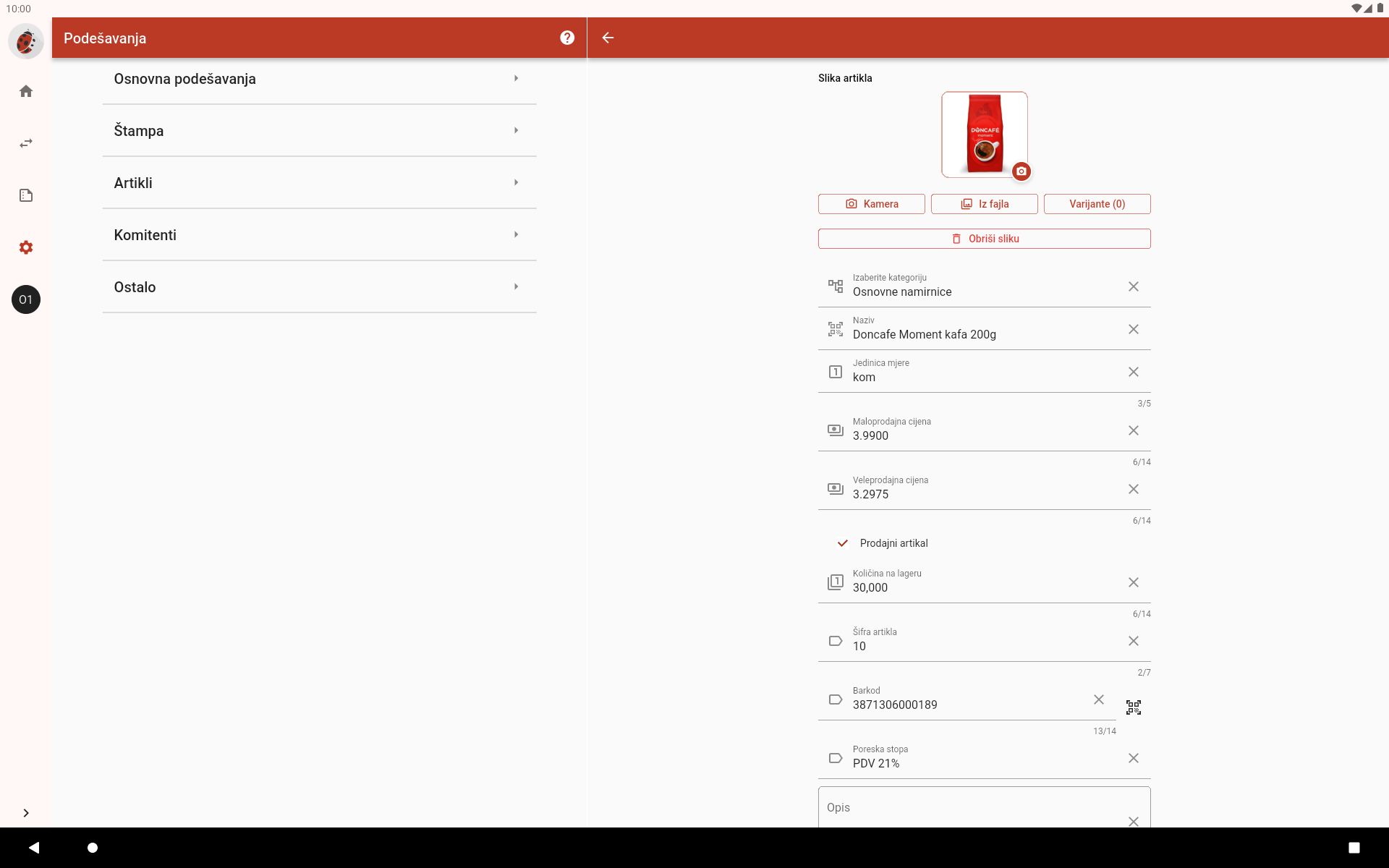Image resolution: width=1389 pixels, height=868 pixels.
Task: Tap the Doncafe product image thumbnail
Action: pyautogui.click(x=984, y=135)
